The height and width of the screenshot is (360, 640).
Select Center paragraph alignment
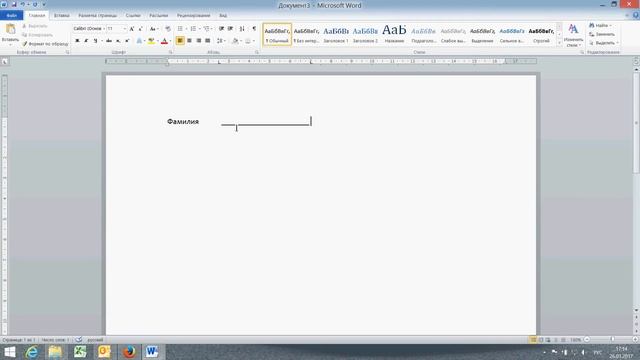[189, 41]
